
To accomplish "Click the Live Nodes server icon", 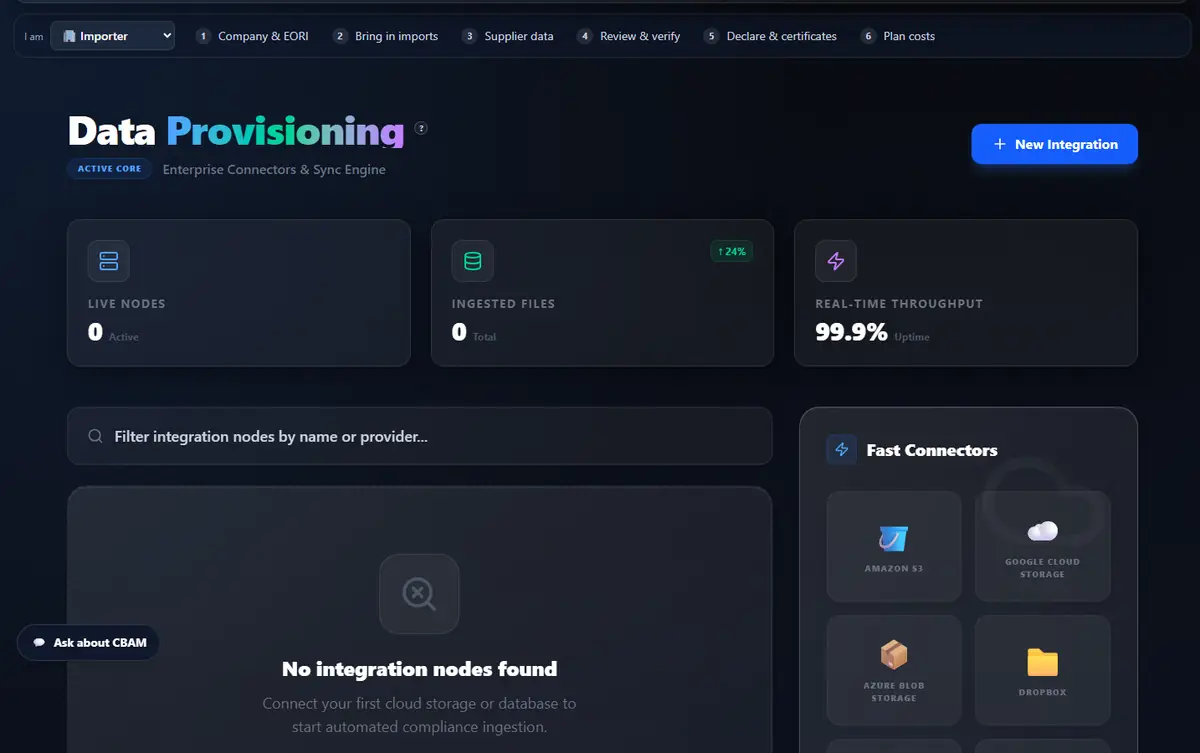I will tap(109, 261).
